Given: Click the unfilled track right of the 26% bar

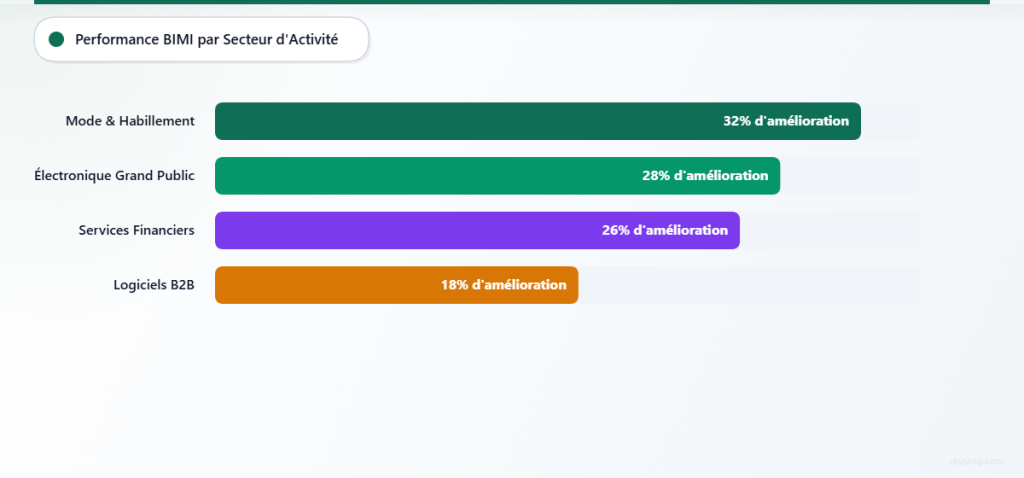Looking at the screenshot, I should click(830, 230).
